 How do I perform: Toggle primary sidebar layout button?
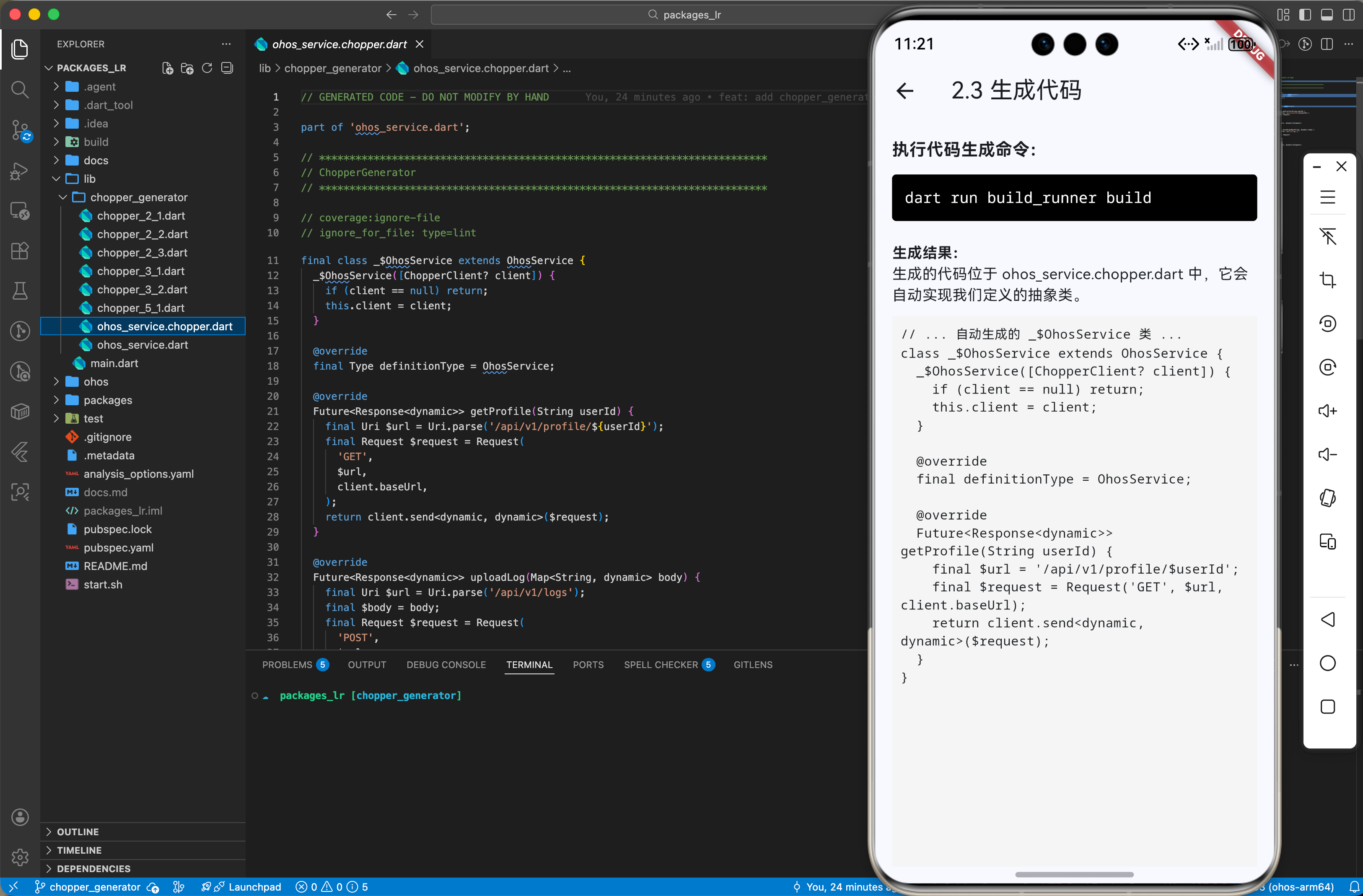click(x=1305, y=15)
